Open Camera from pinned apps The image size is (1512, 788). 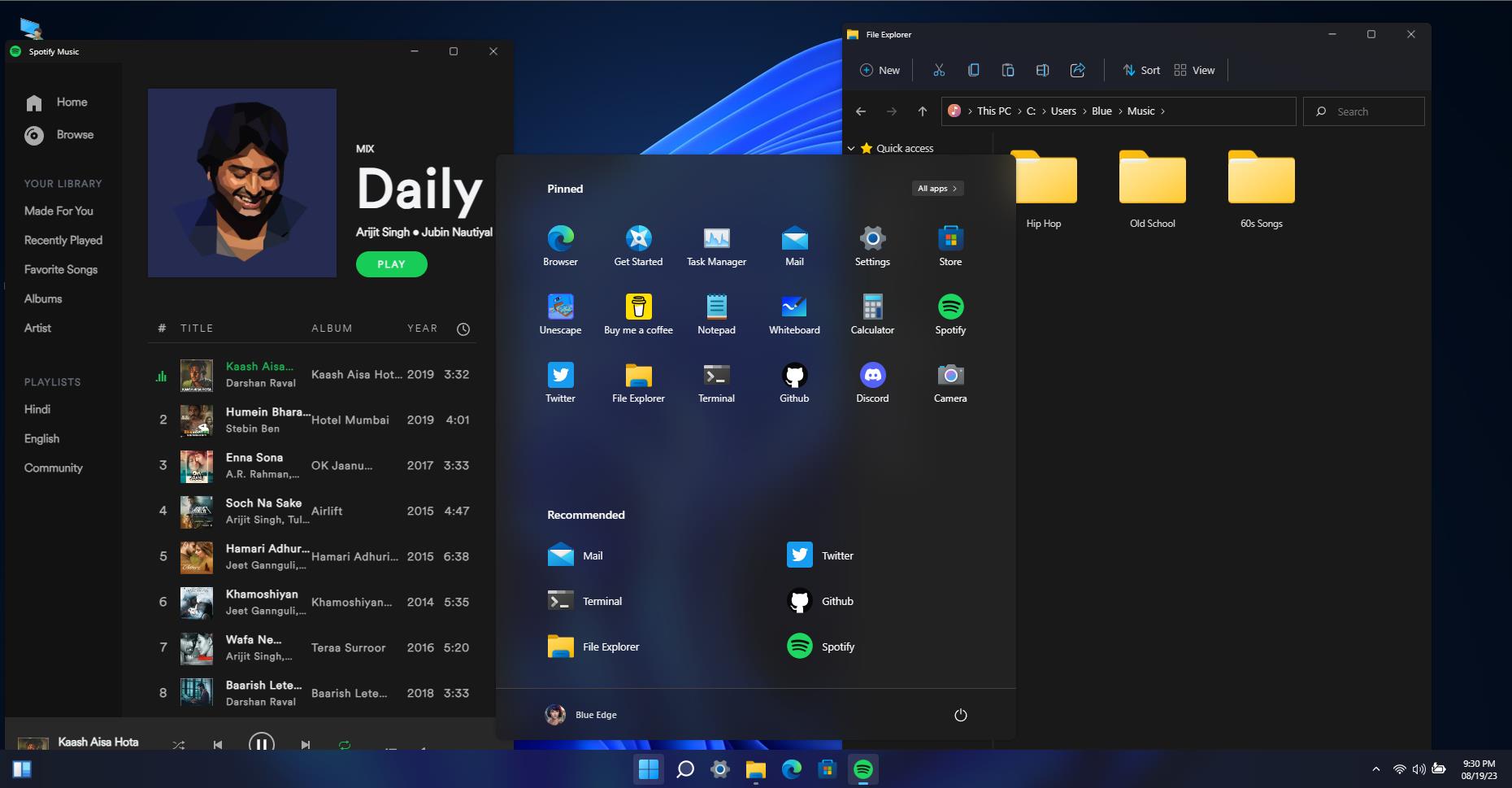[950, 382]
